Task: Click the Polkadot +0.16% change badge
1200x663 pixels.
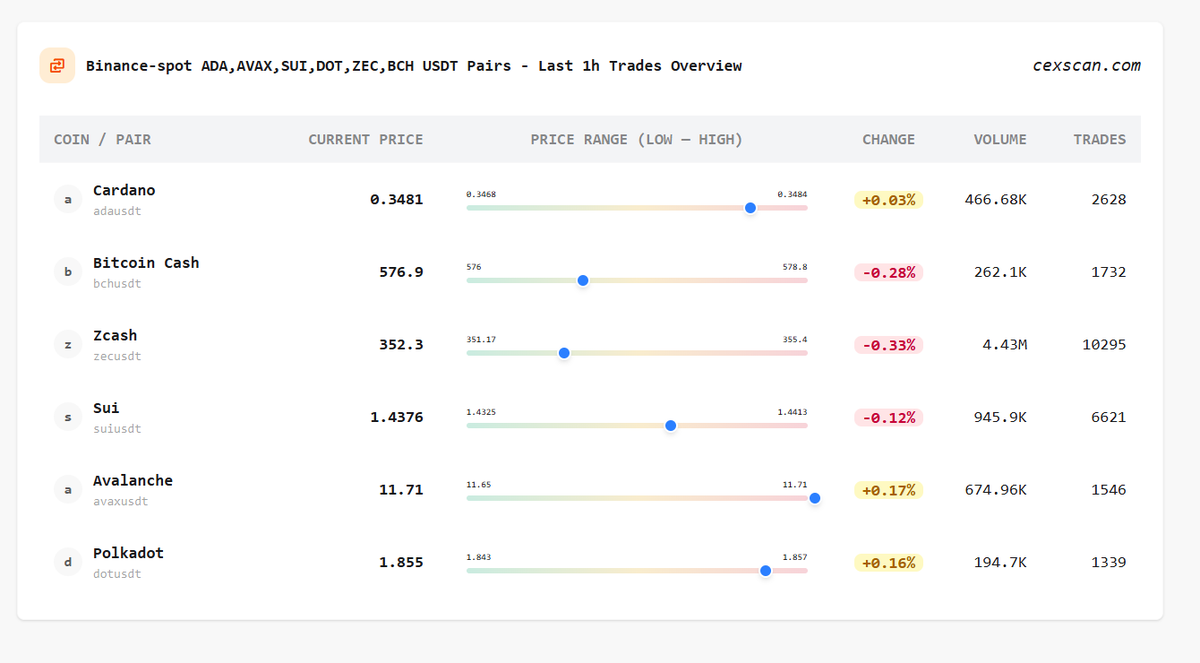Action: [888, 562]
